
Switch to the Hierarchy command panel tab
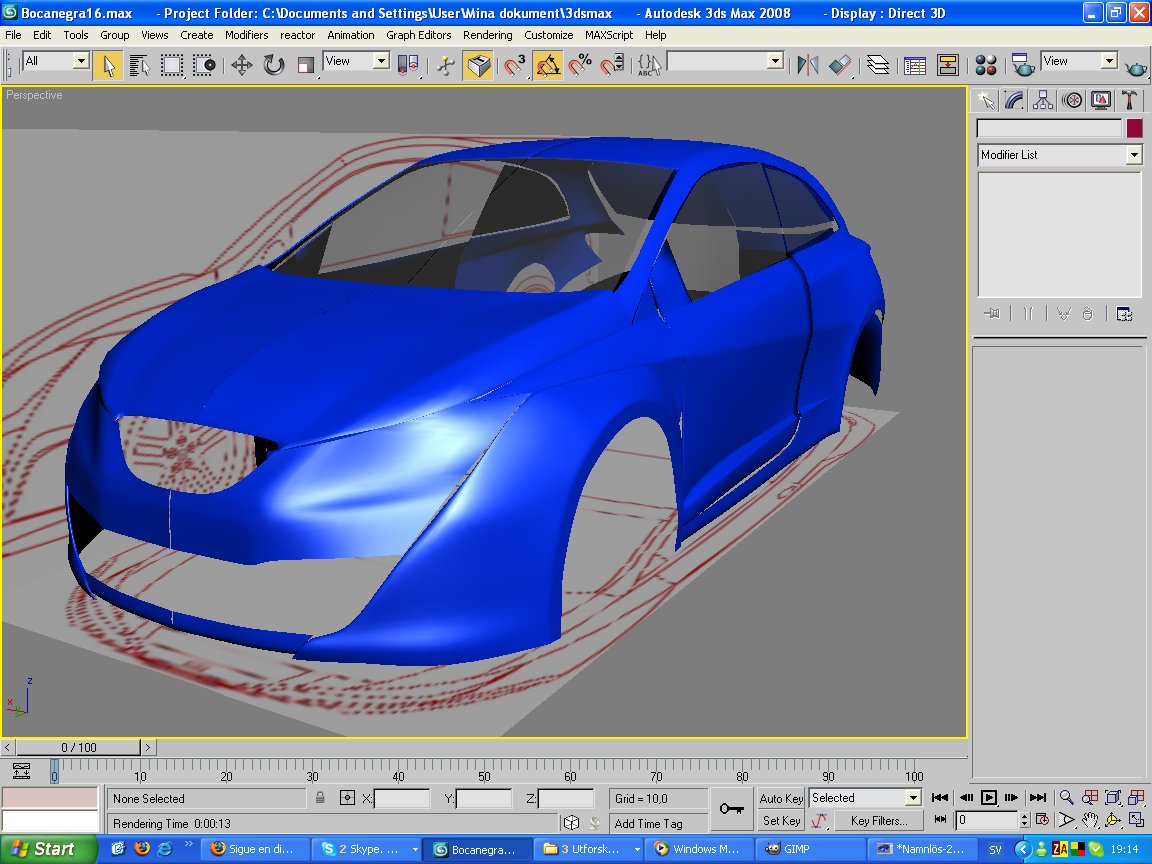(1043, 100)
